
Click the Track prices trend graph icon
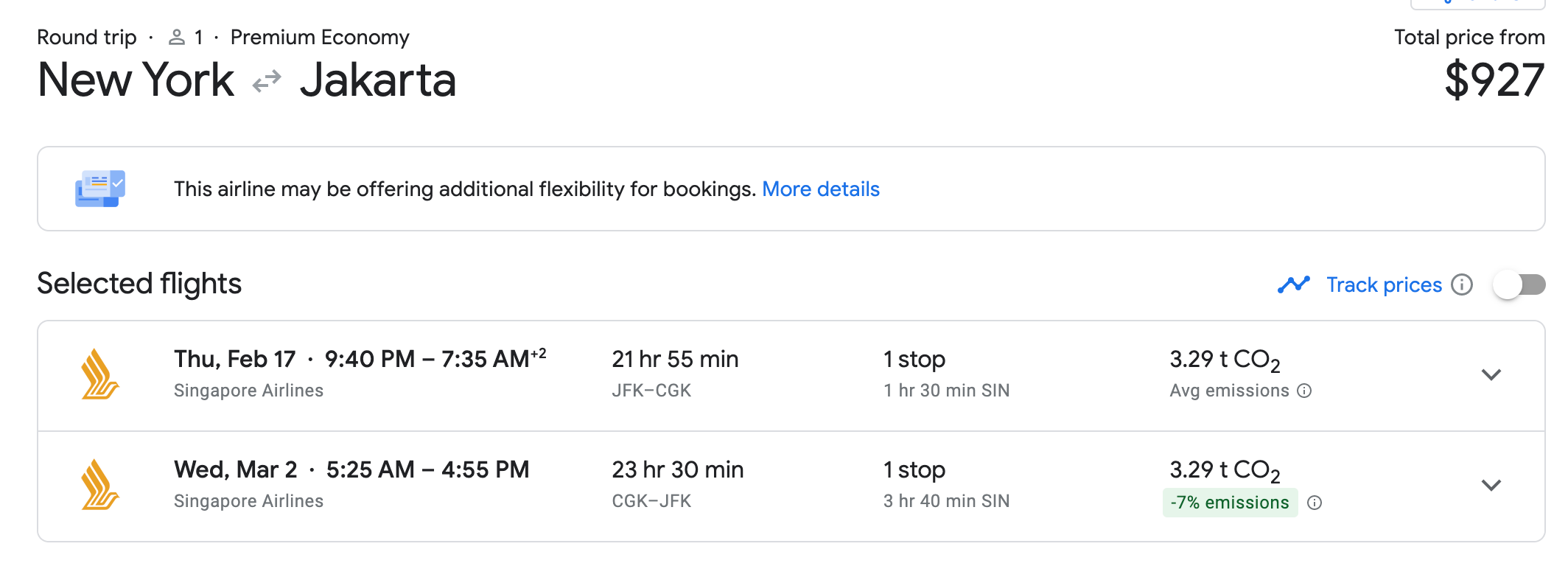coord(1293,284)
